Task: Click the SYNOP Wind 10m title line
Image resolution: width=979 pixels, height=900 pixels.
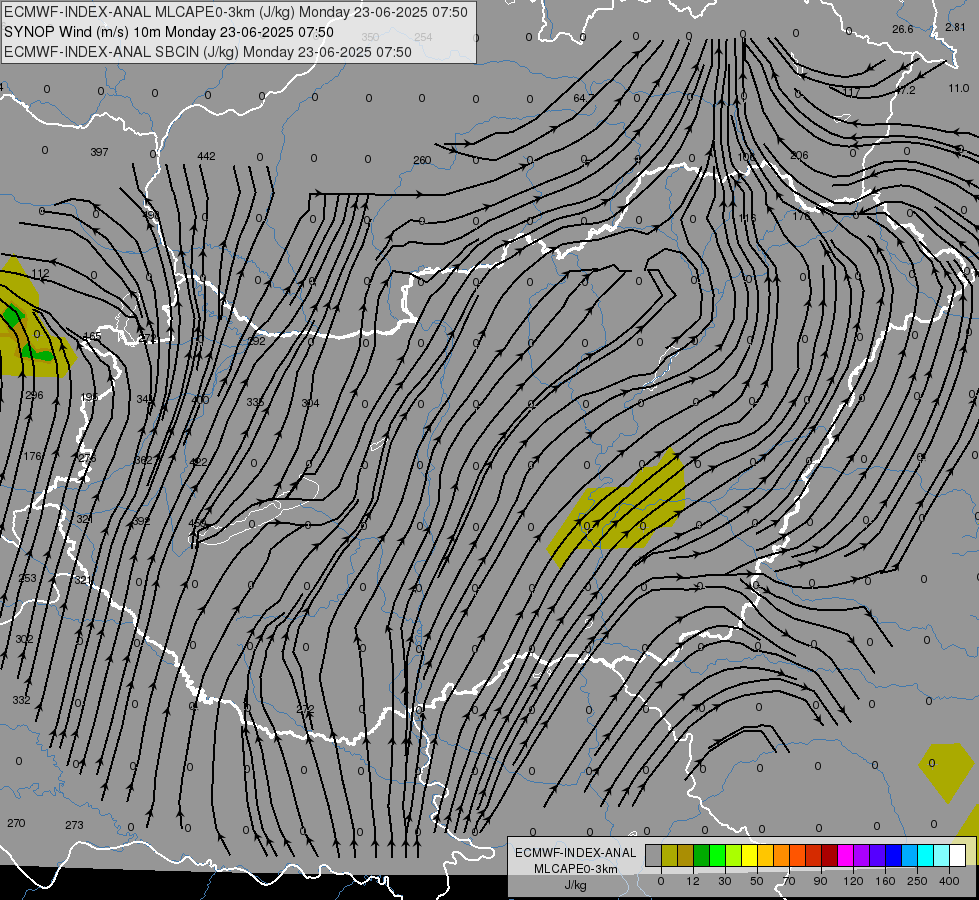Action: click(x=169, y=32)
